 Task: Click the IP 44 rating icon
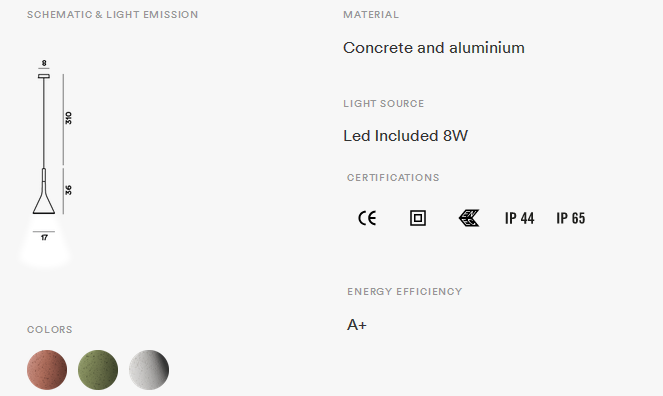click(520, 218)
